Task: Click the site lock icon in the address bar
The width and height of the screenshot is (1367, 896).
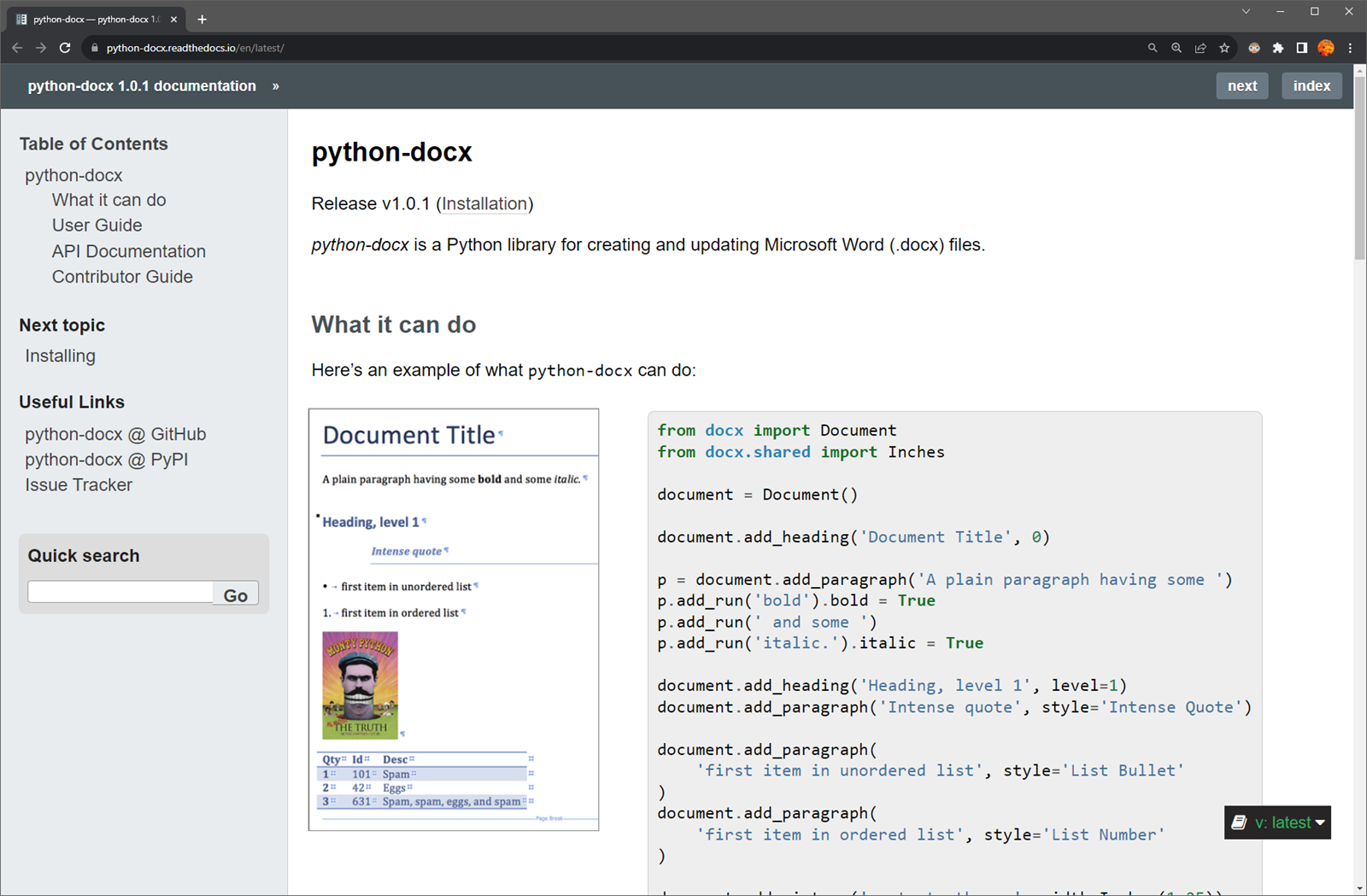Action: [x=95, y=48]
